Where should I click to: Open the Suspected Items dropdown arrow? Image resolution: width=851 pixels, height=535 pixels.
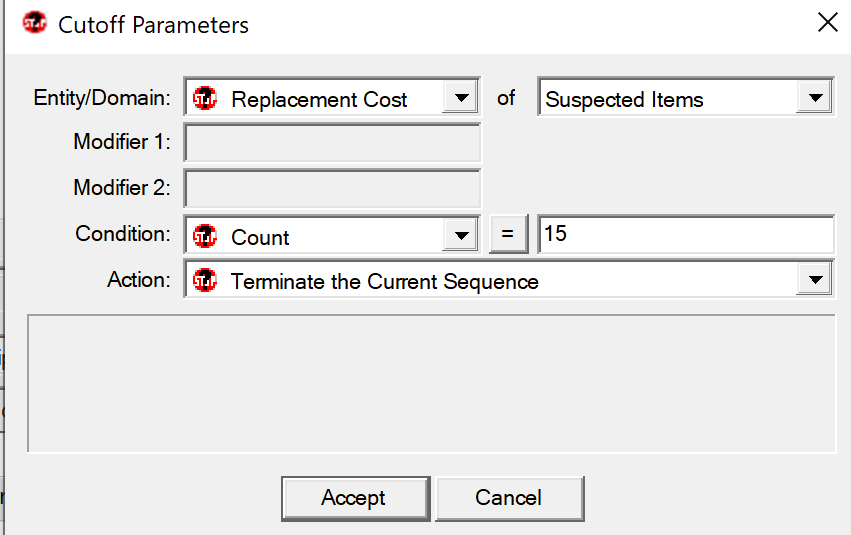pos(814,99)
